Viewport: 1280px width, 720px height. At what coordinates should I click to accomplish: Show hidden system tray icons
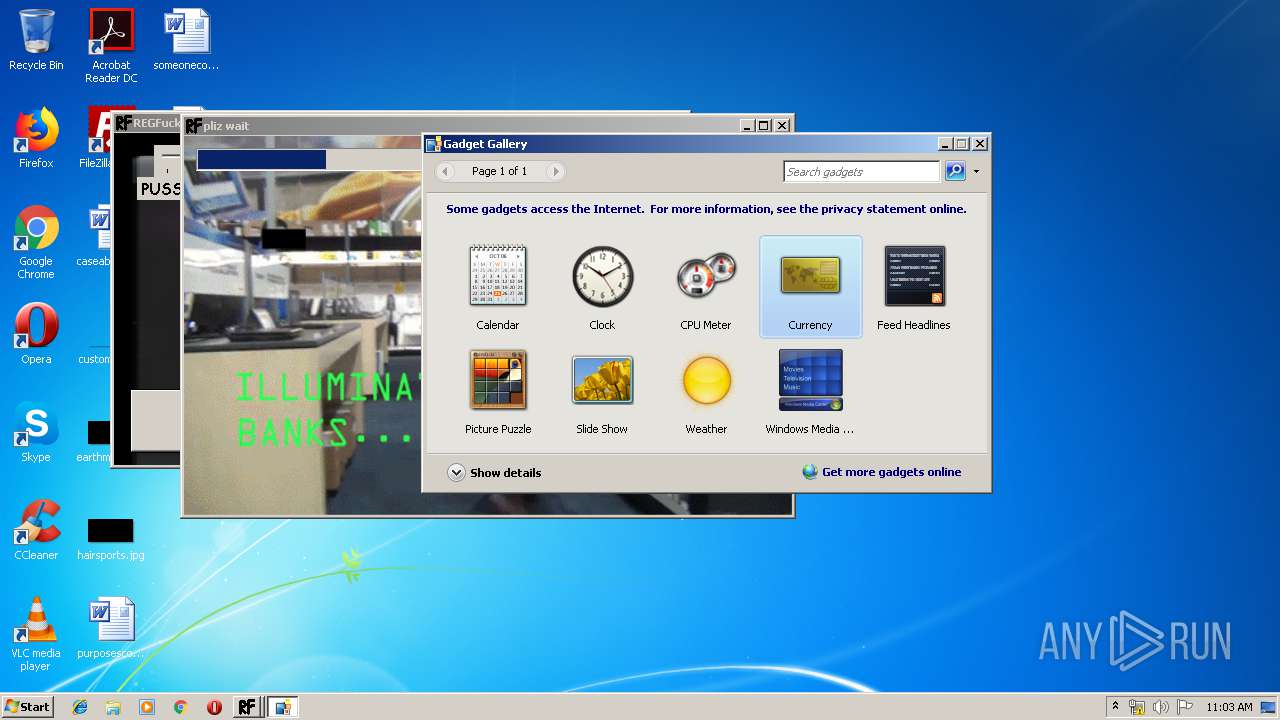1115,707
